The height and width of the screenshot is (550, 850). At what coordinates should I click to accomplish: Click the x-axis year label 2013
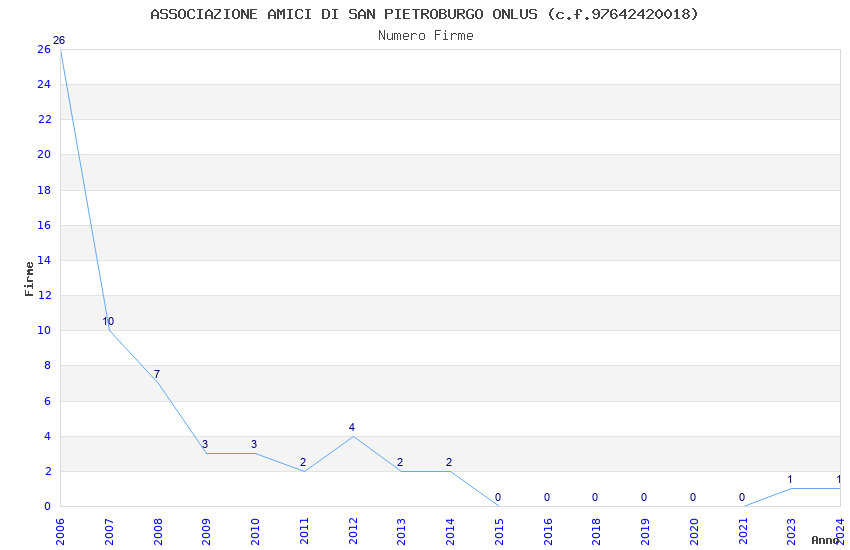coord(401,532)
